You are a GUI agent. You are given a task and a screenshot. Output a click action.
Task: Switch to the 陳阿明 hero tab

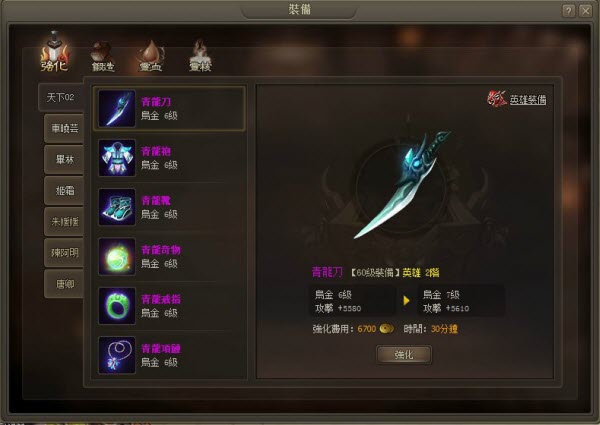coord(64,253)
